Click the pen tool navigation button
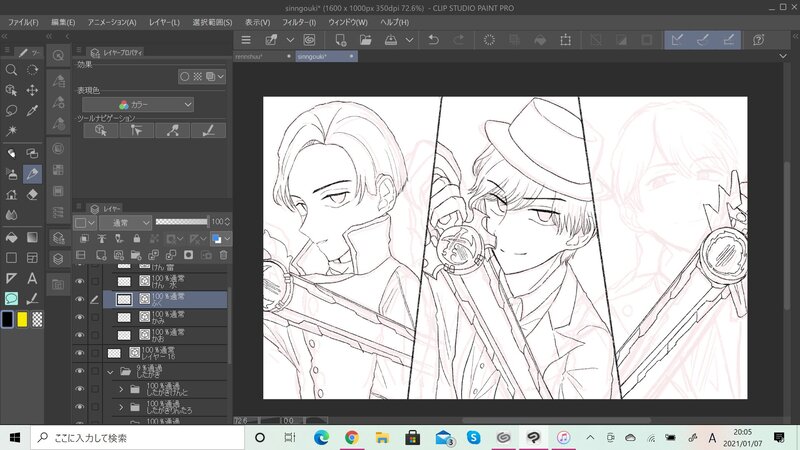 tap(208, 131)
